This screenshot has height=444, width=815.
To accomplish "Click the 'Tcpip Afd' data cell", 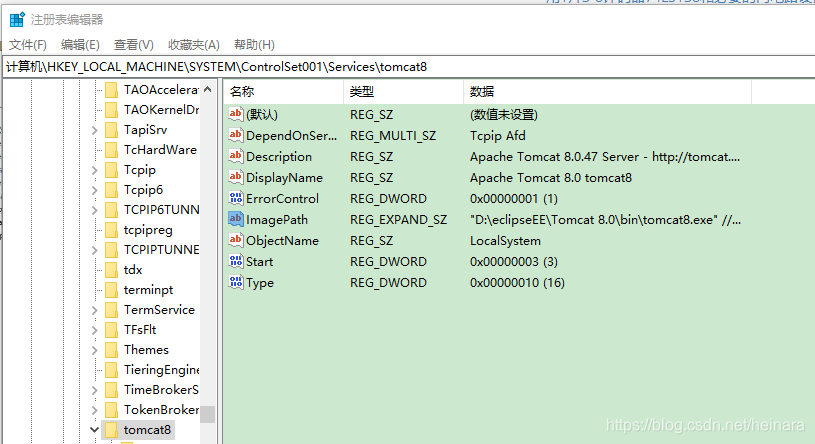I will tap(497, 136).
